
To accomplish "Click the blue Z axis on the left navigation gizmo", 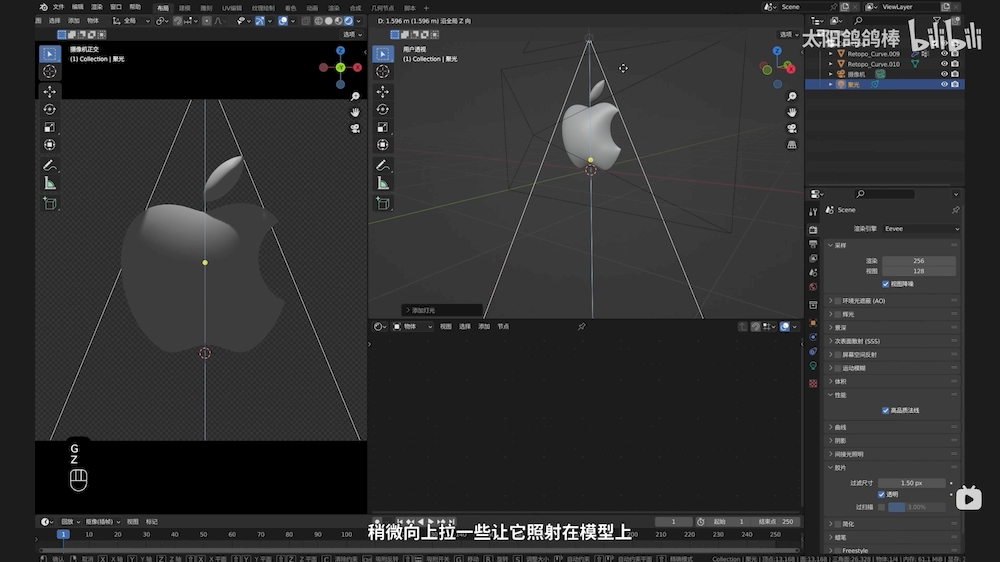I will tap(341, 50).
